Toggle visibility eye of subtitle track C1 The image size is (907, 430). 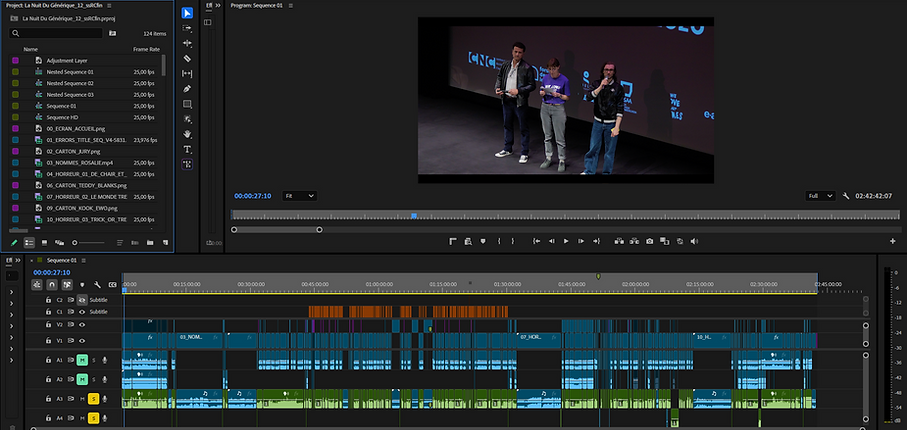tap(82, 312)
